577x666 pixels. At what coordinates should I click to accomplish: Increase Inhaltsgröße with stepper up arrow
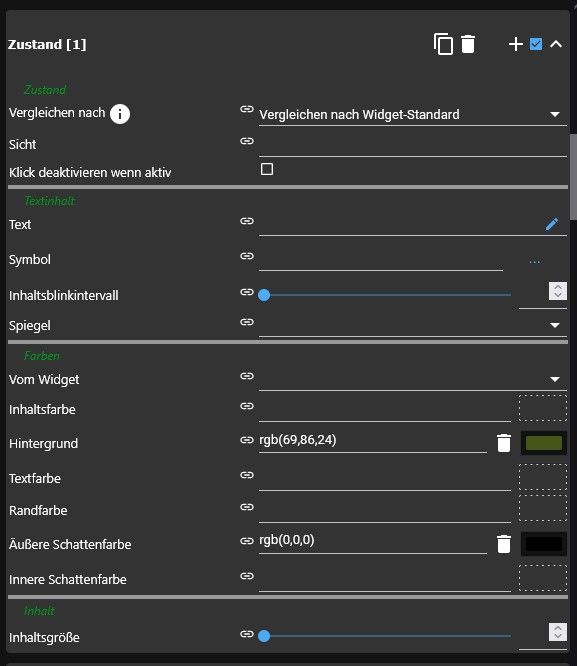558,628
